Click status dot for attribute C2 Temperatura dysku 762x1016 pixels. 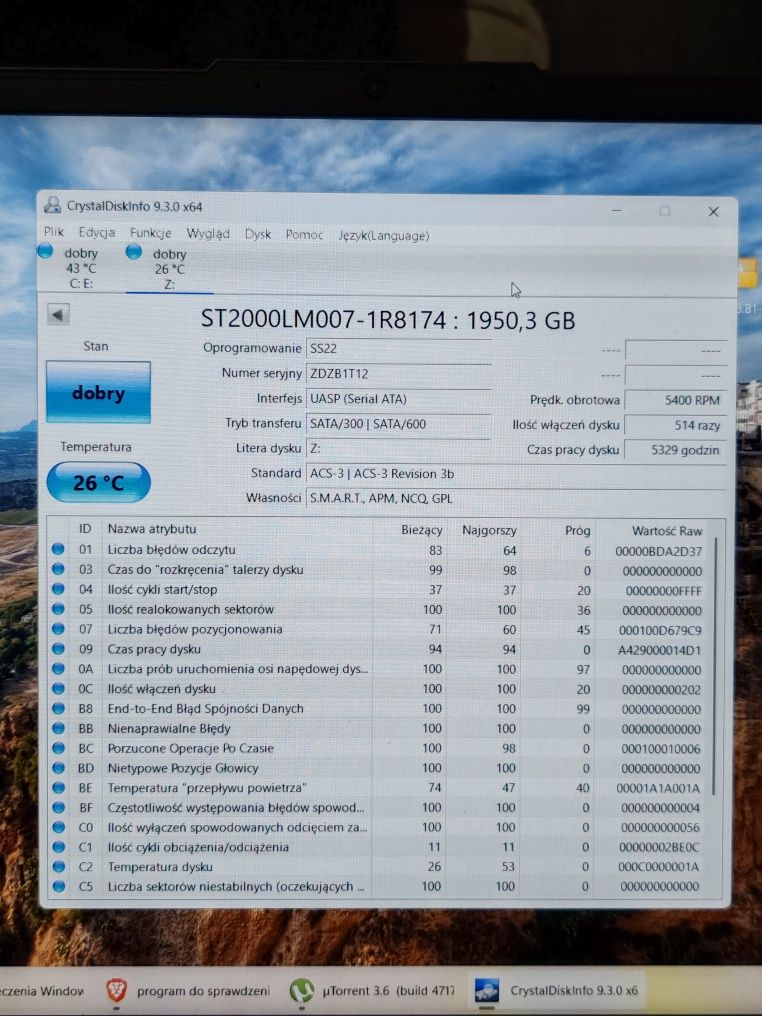click(x=58, y=866)
